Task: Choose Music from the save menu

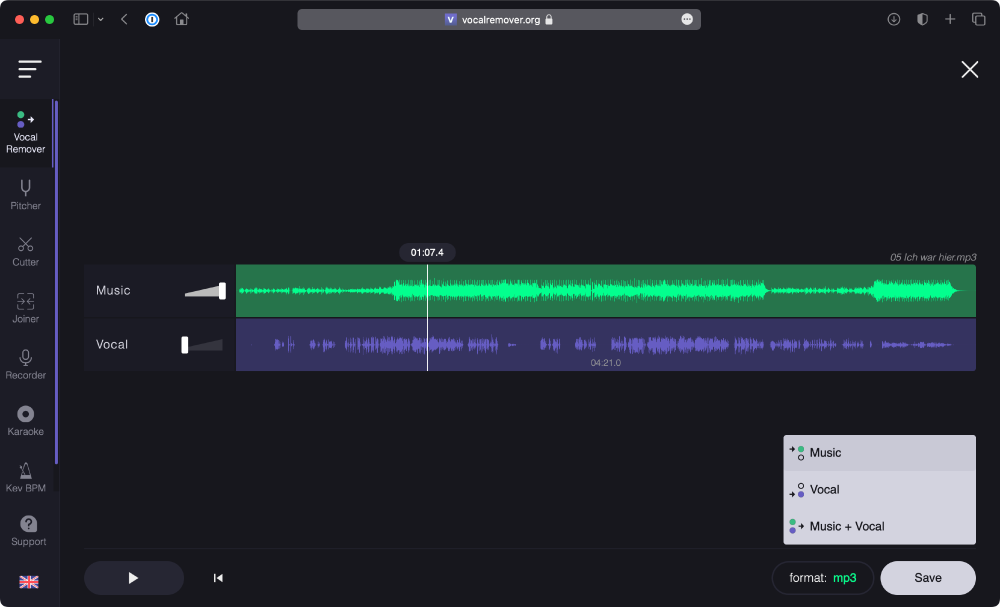Action: pyautogui.click(x=879, y=453)
